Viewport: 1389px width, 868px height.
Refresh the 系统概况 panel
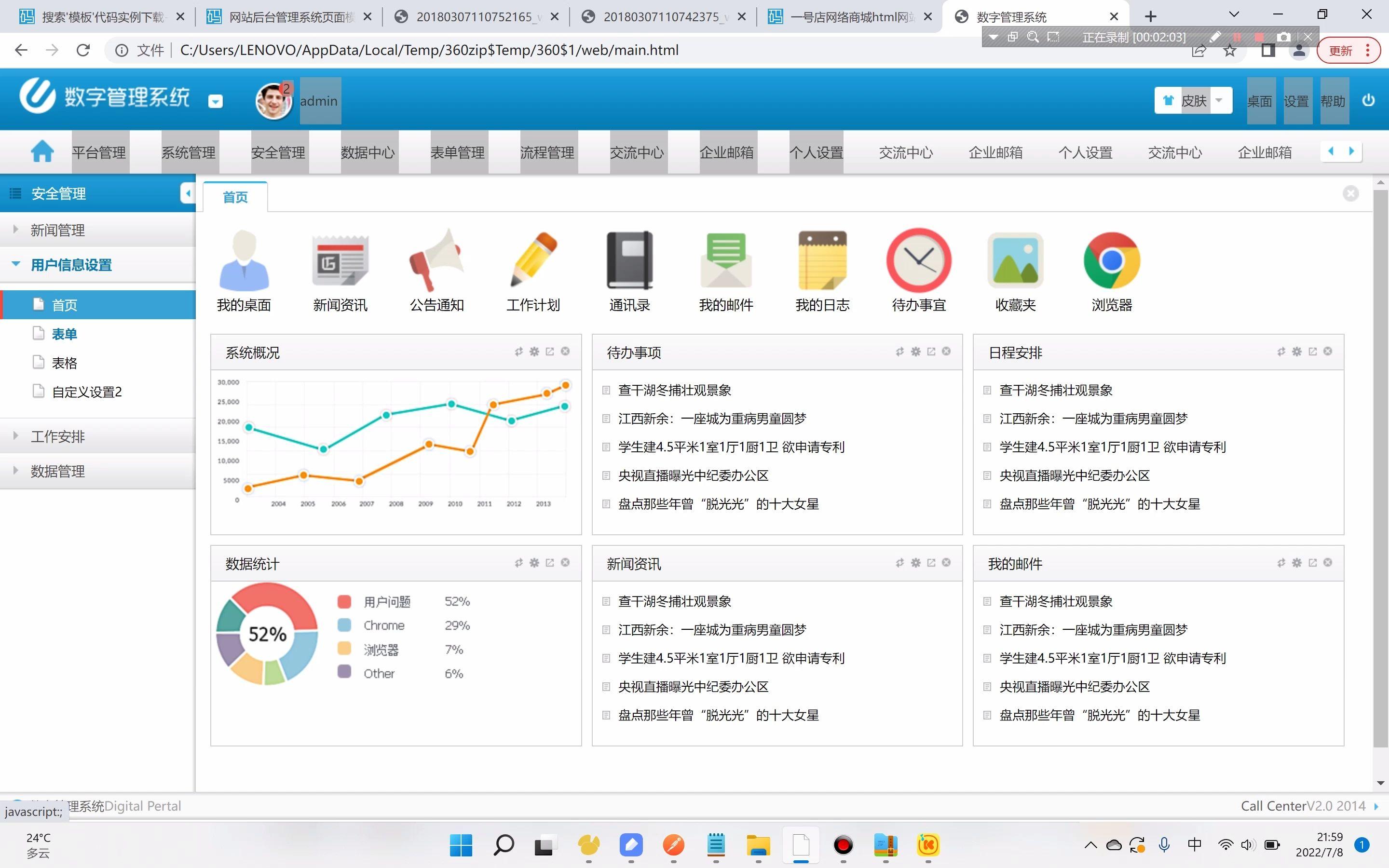tap(519, 352)
